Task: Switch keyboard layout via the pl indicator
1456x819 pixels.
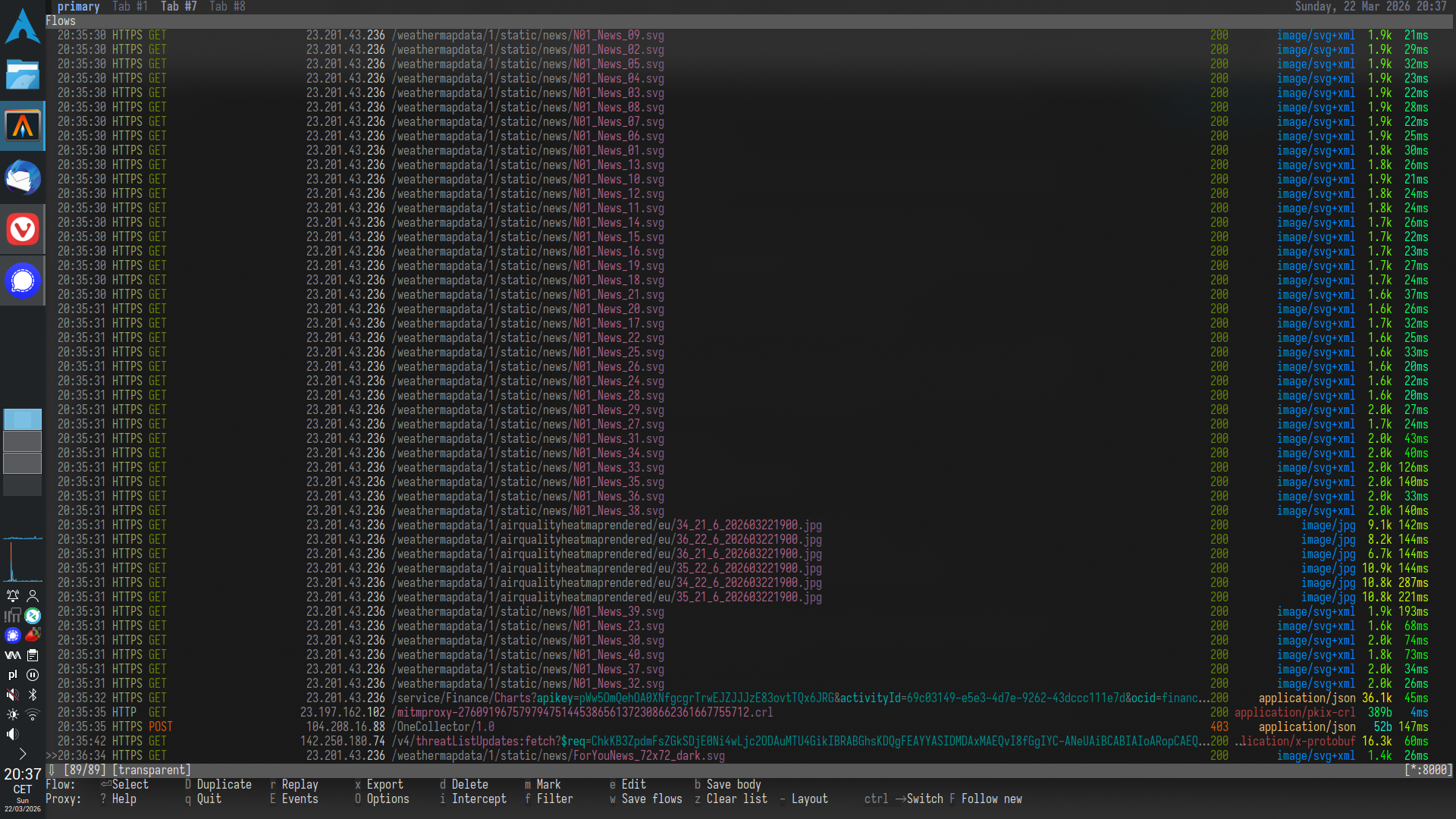Action: coord(12,675)
